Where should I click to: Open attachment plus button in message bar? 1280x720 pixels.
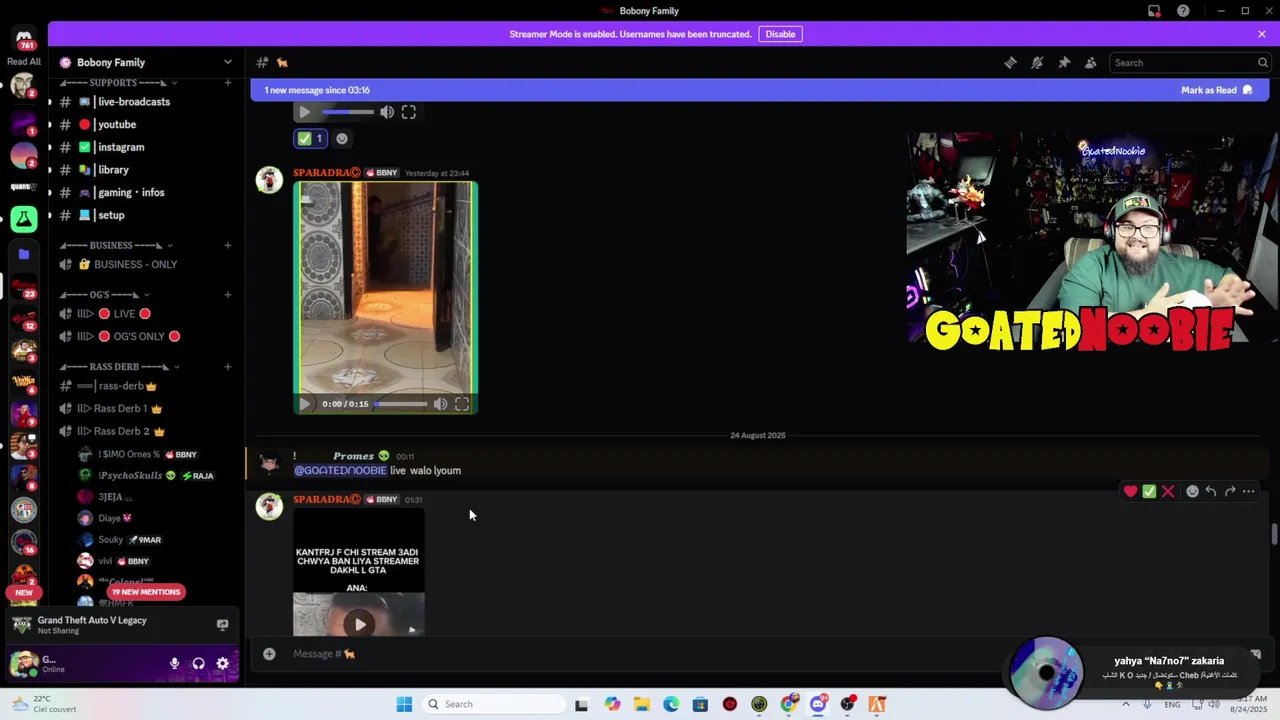click(269, 654)
